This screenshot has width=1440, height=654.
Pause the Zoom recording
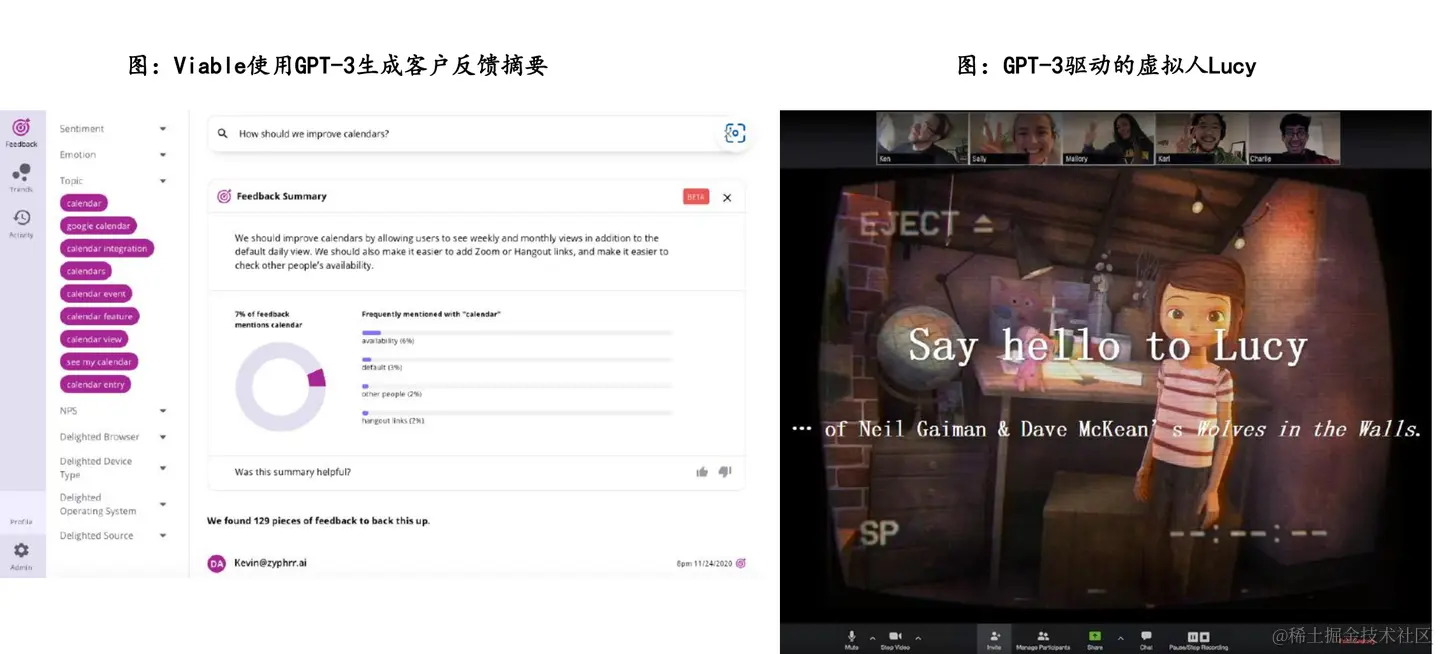click(x=1192, y=637)
